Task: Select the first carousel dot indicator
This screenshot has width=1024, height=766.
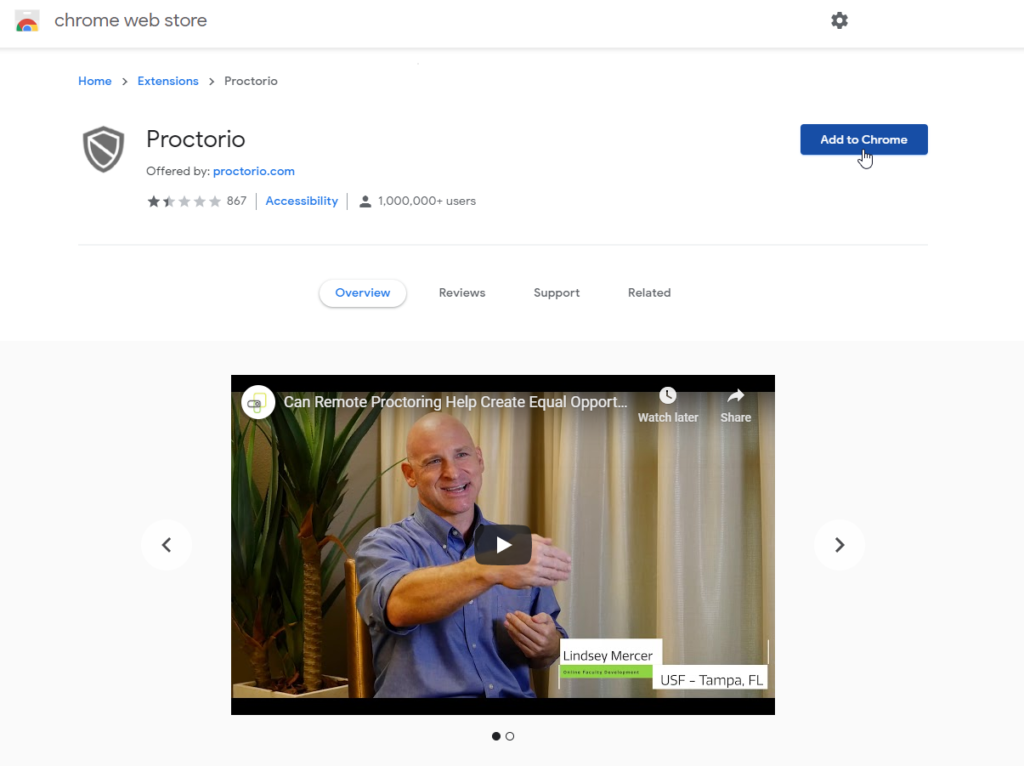Action: (496, 736)
